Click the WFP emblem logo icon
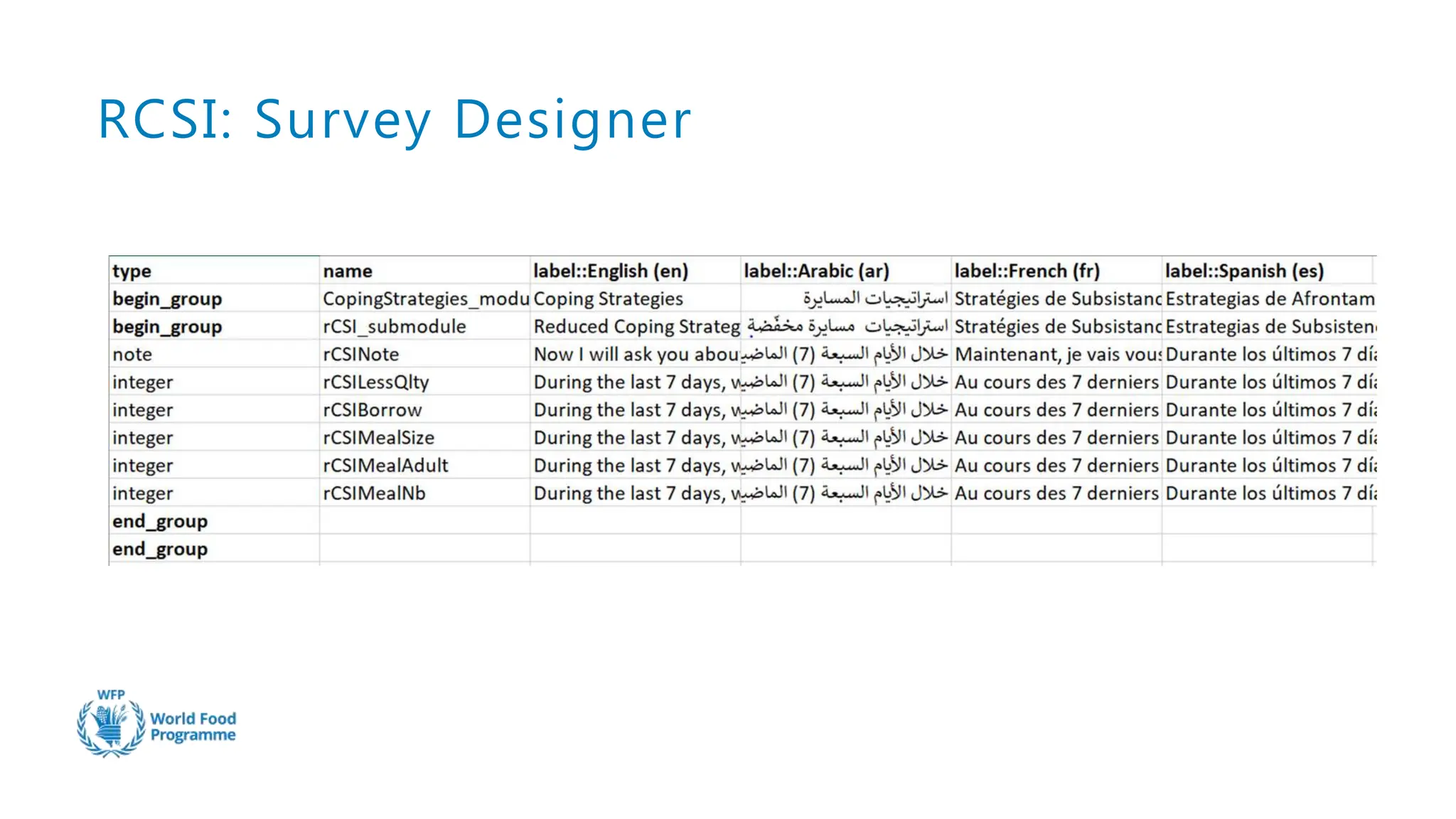This screenshot has height=819, width=1456. [110, 725]
